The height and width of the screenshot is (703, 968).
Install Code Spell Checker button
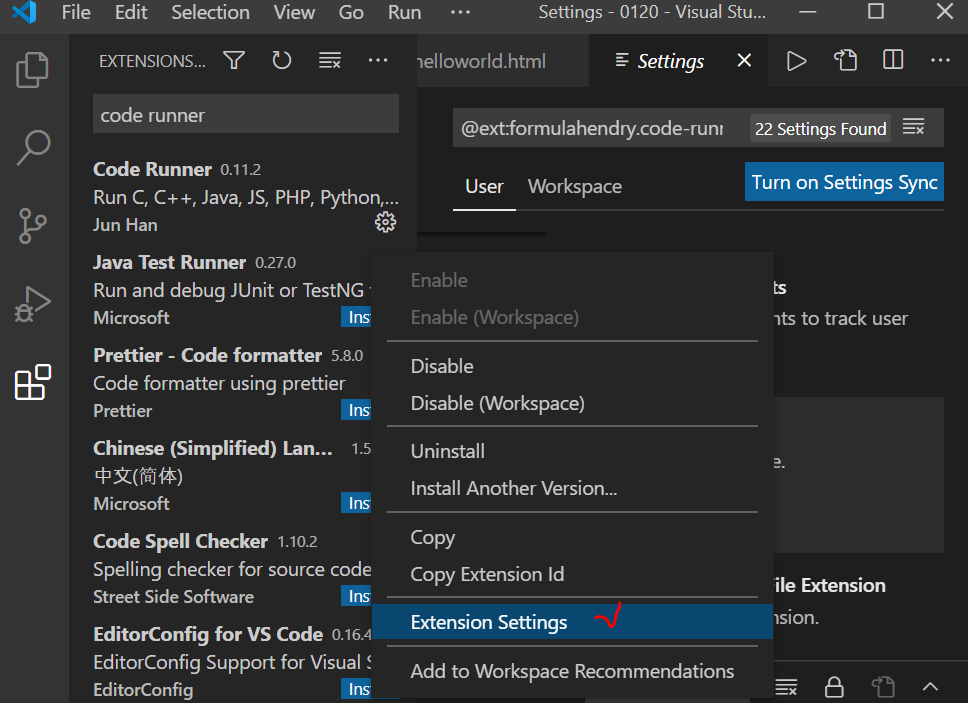click(x=356, y=596)
